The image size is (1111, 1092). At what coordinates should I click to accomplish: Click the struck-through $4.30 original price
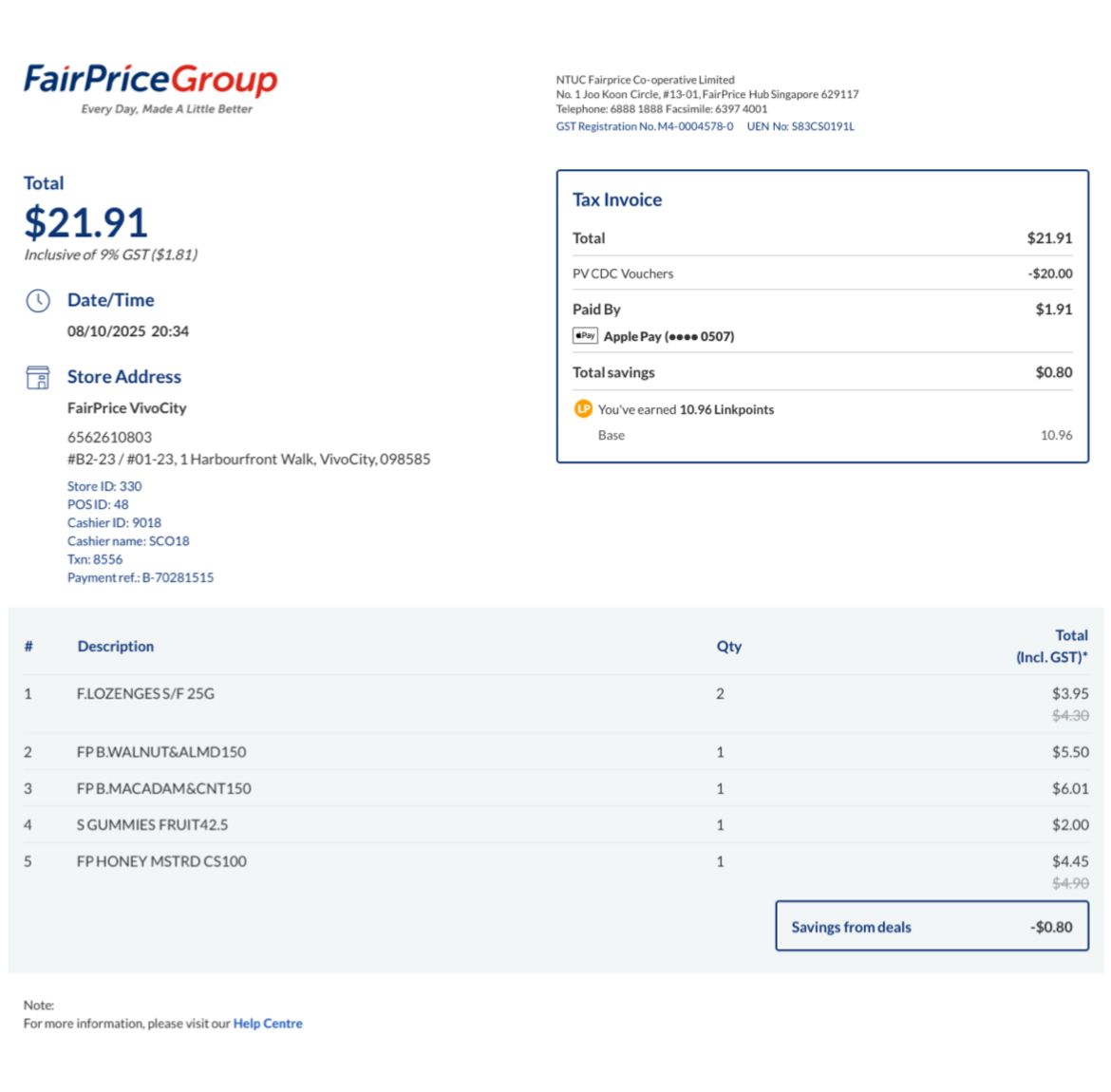1070,716
